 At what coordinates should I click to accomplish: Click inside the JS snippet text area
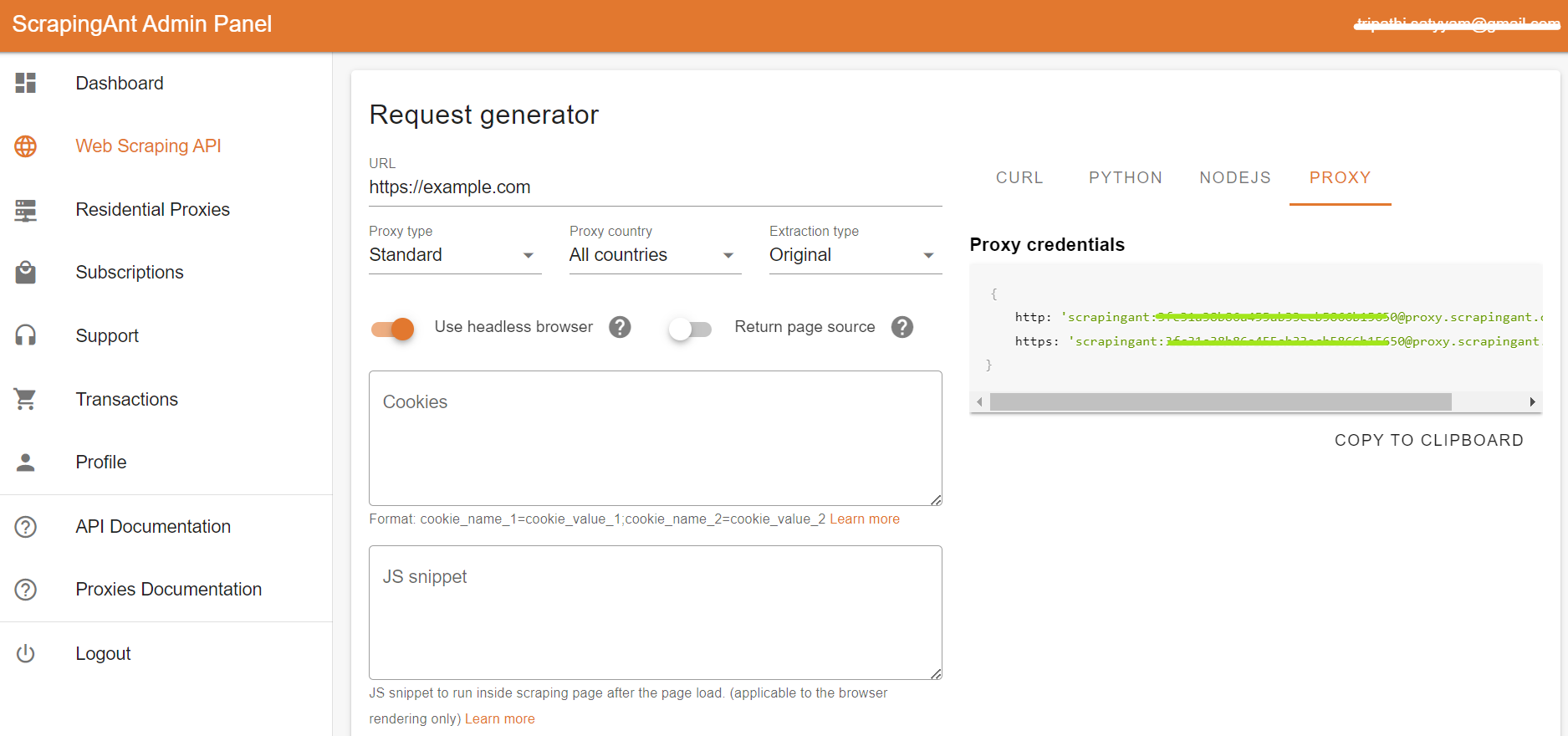[x=656, y=613]
